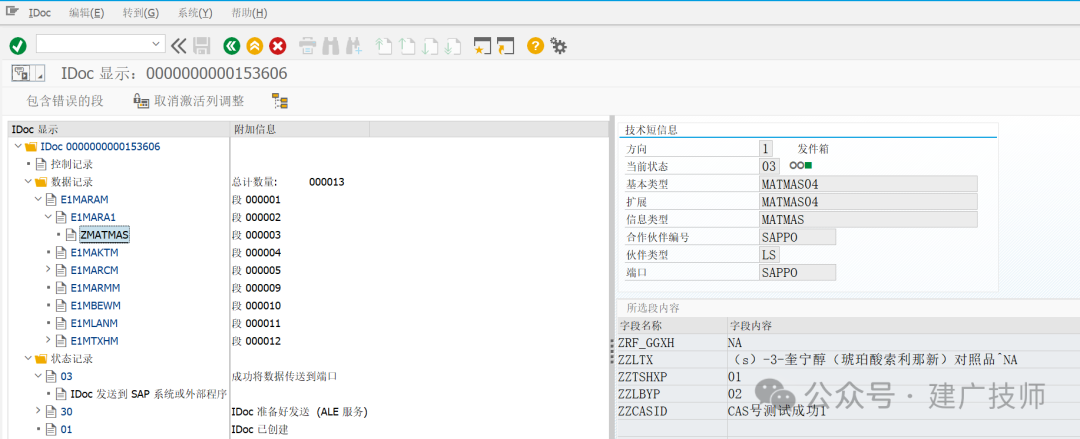Screen dimensions: 1080x439
Task: Click the IDoc 显示 column header
Action: point(118,129)
